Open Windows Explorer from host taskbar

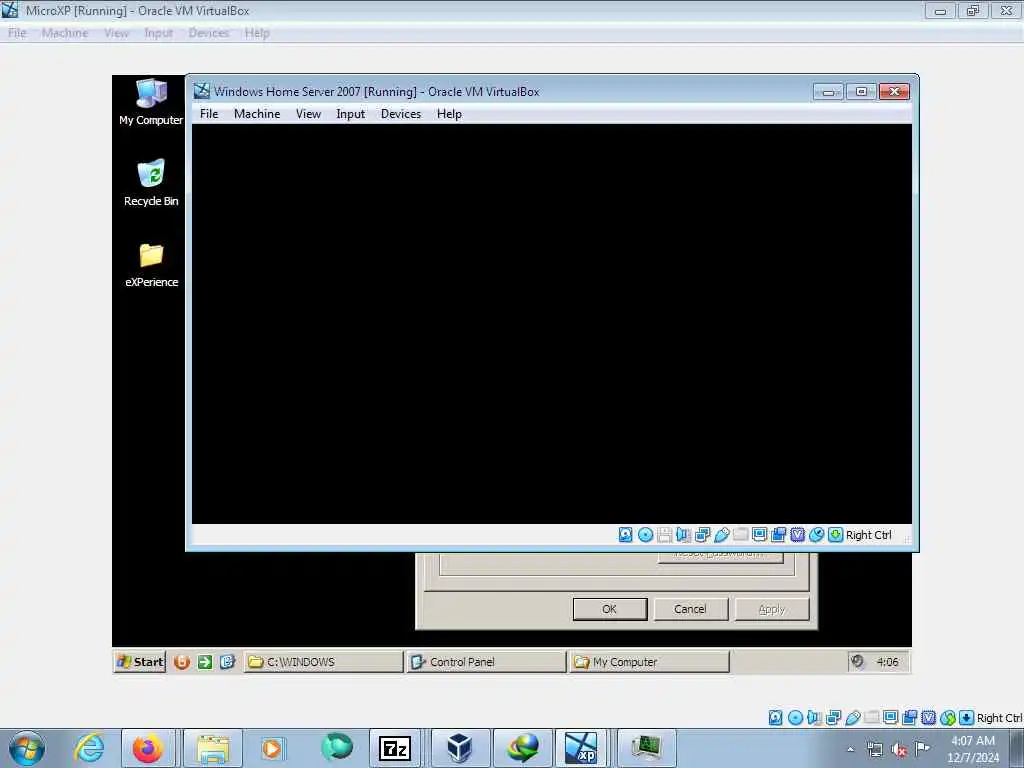[x=213, y=748]
